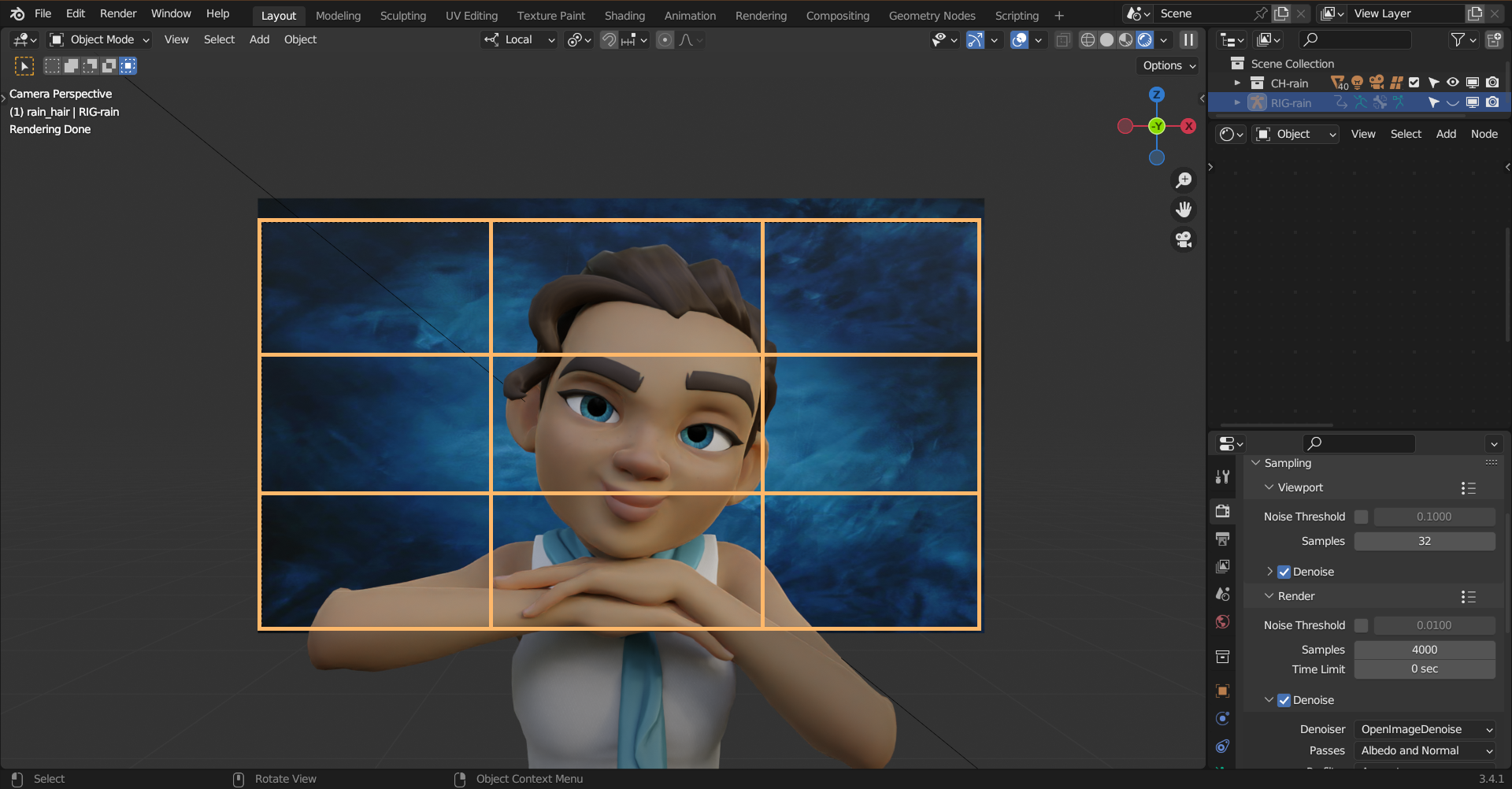The image size is (1512, 789).
Task: Collapse the Sampling panel
Action: (1256, 463)
